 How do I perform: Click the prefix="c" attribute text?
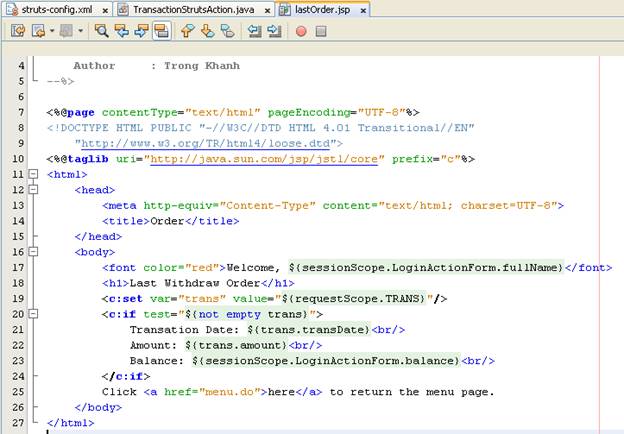[426, 159]
